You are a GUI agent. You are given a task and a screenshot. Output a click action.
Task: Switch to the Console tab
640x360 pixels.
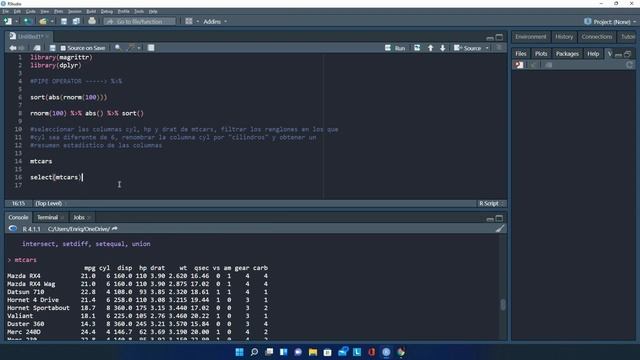[18, 217]
